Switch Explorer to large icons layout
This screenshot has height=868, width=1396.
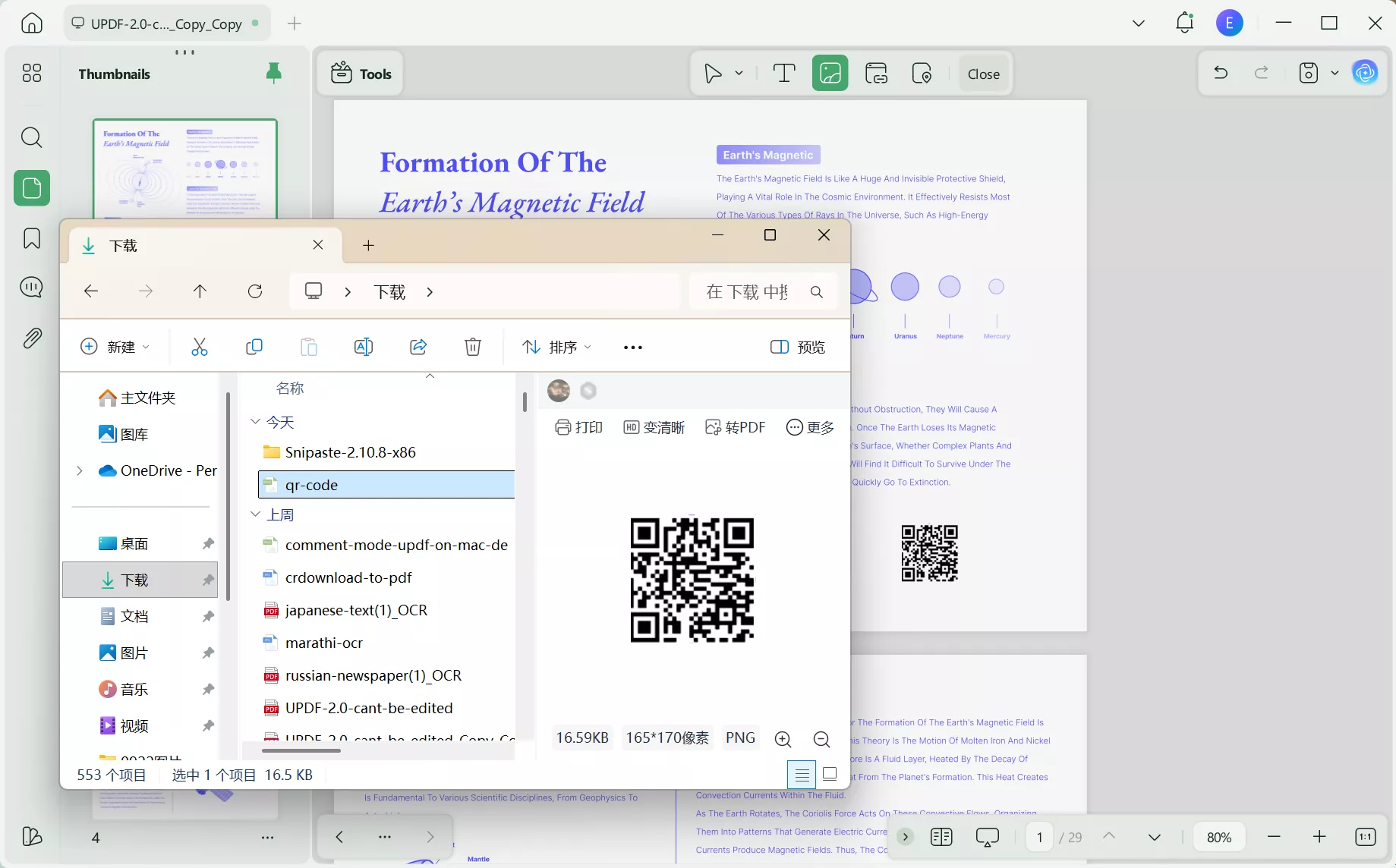[x=830, y=774]
